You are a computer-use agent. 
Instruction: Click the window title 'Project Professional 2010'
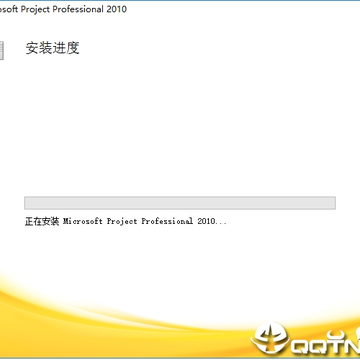[74, 9]
